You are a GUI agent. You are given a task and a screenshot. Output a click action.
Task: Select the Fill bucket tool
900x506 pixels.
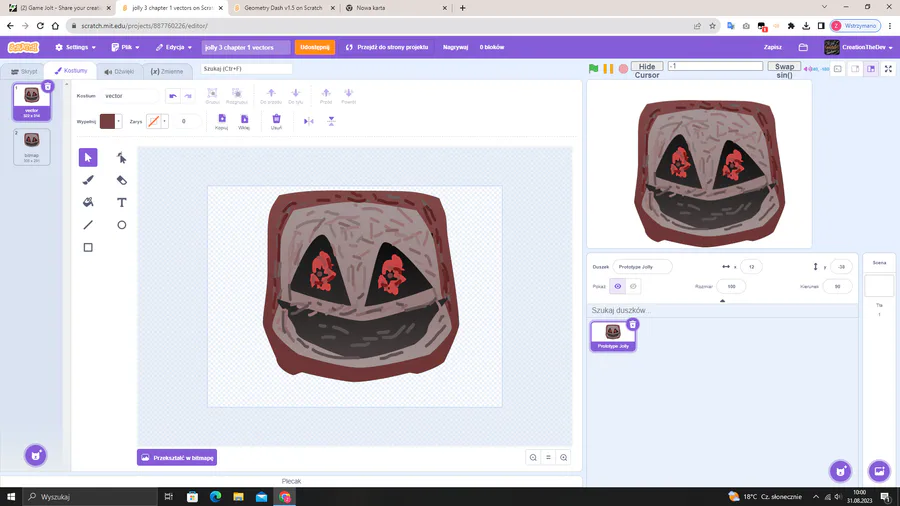[x=88, y=203]
